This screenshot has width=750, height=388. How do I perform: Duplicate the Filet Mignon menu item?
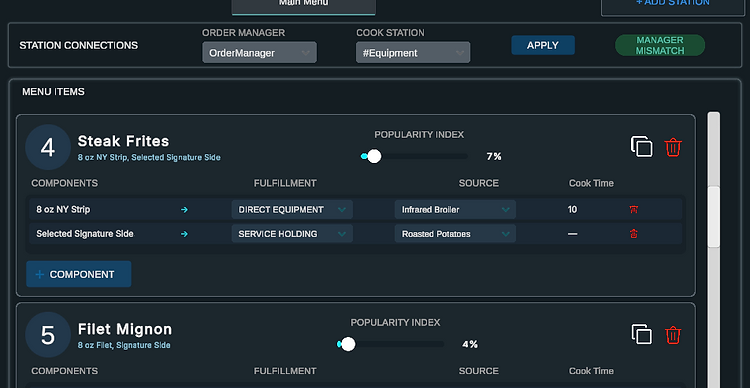(x=641, y=334)
